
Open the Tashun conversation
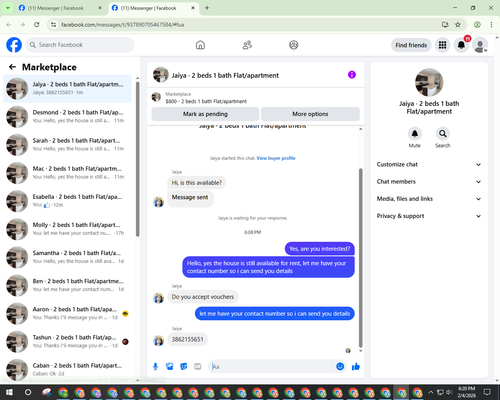pos(67,342)
